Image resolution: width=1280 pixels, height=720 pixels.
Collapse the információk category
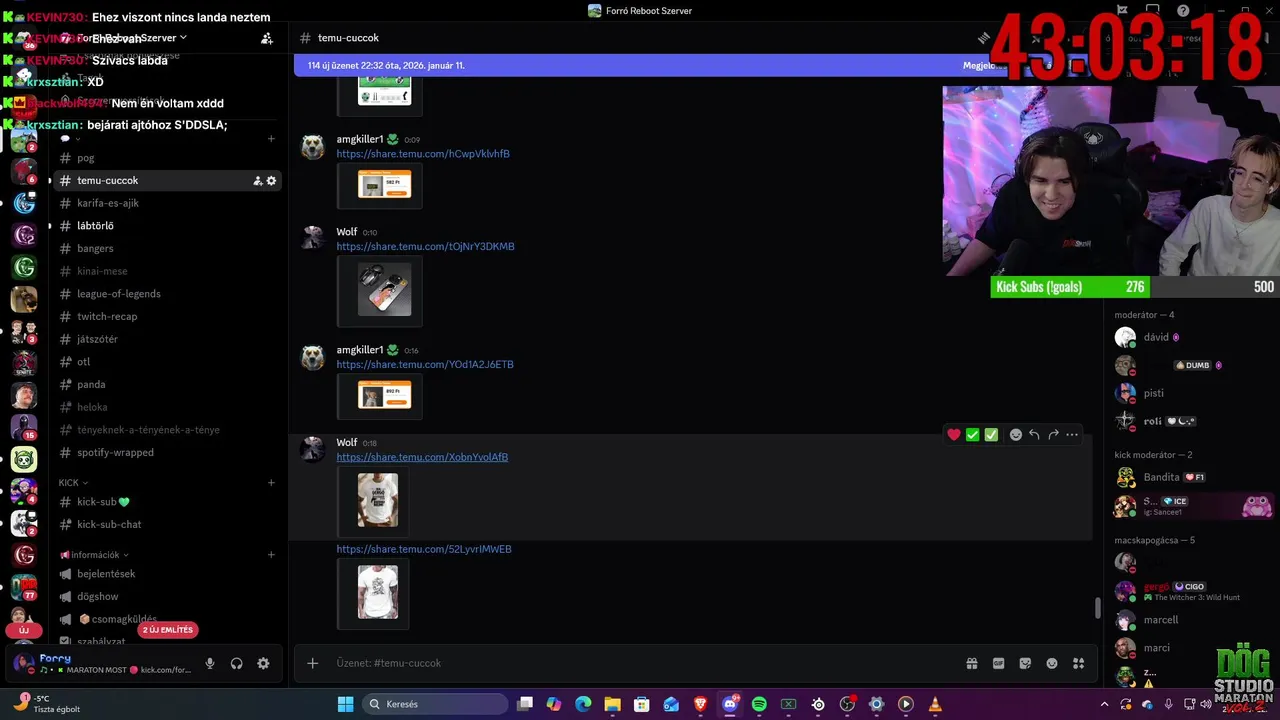point(95,554)
